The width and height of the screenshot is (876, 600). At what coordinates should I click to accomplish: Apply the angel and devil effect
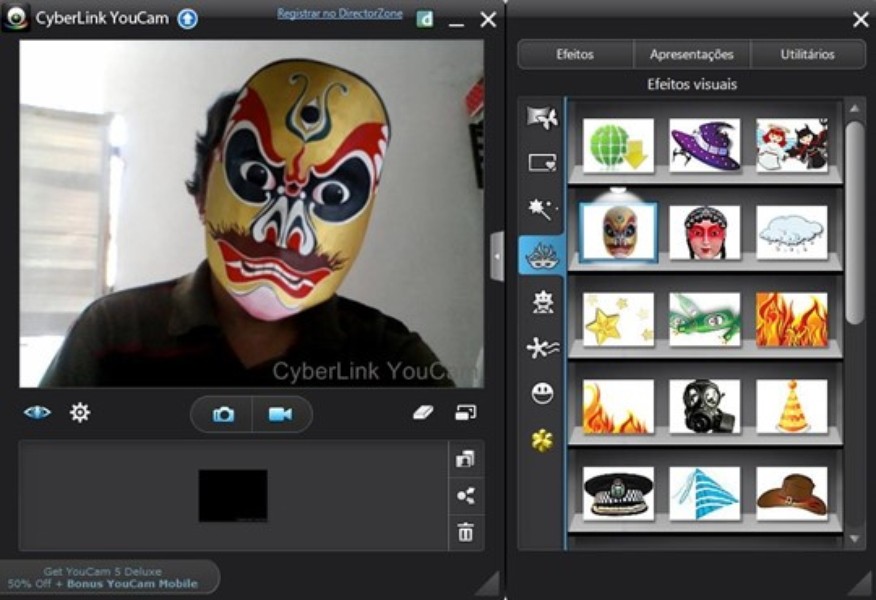click(x=792, y=145)
